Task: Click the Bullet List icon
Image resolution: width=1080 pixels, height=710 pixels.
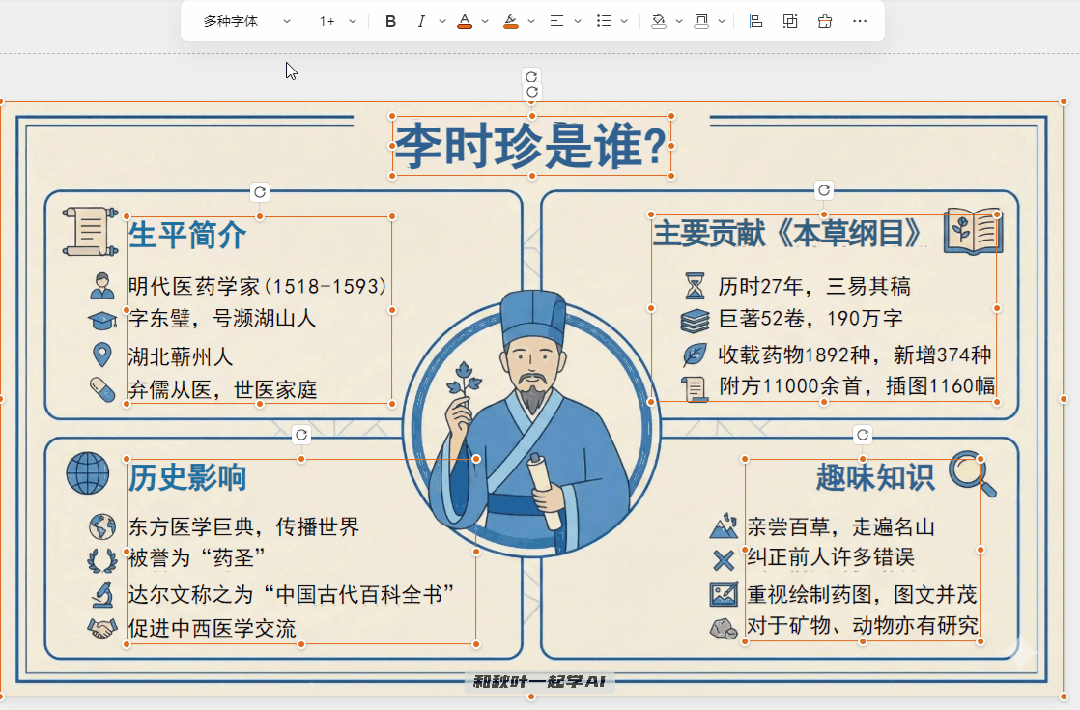Action: 606,20
